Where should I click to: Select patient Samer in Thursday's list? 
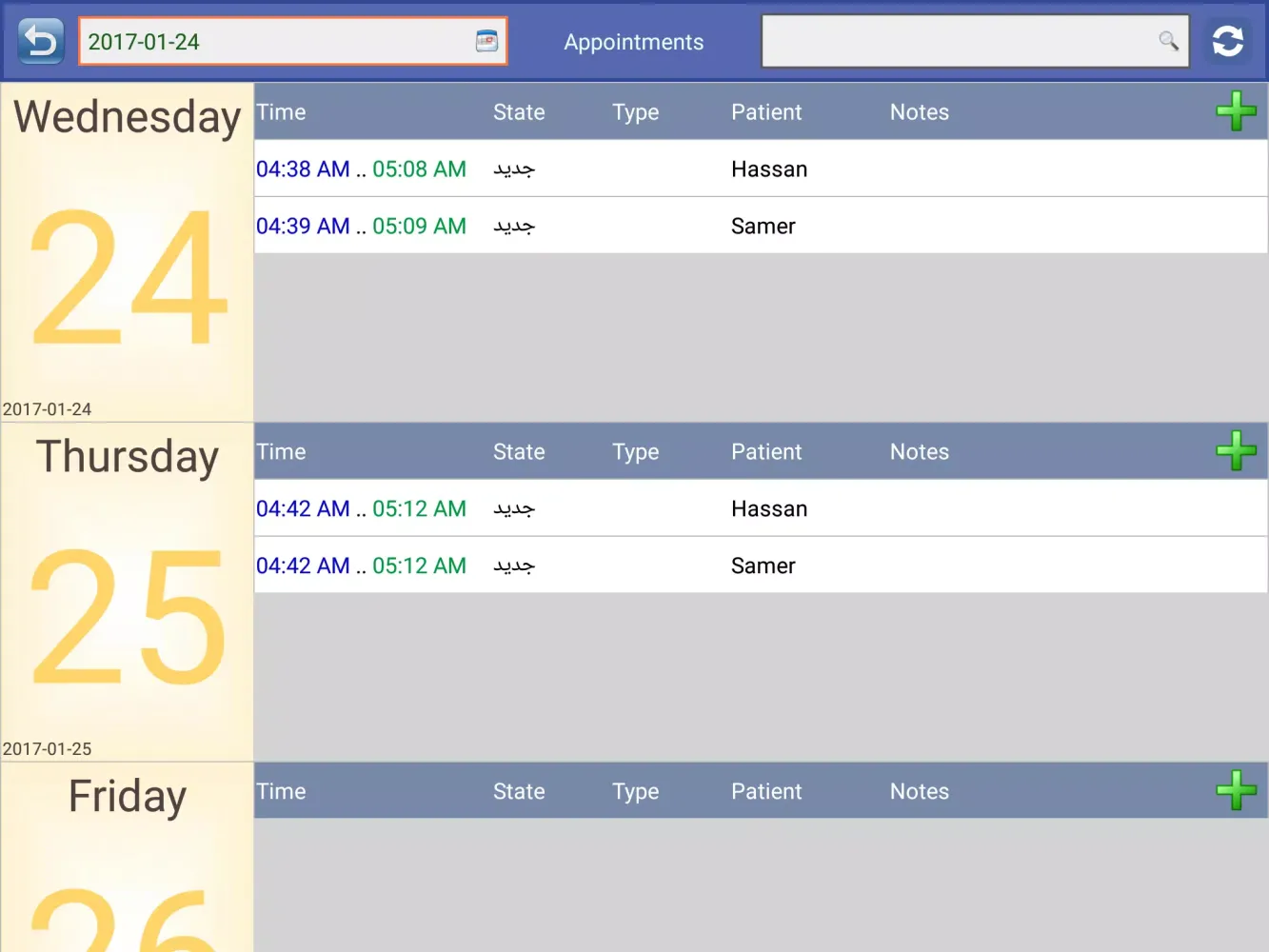(763, 566)
